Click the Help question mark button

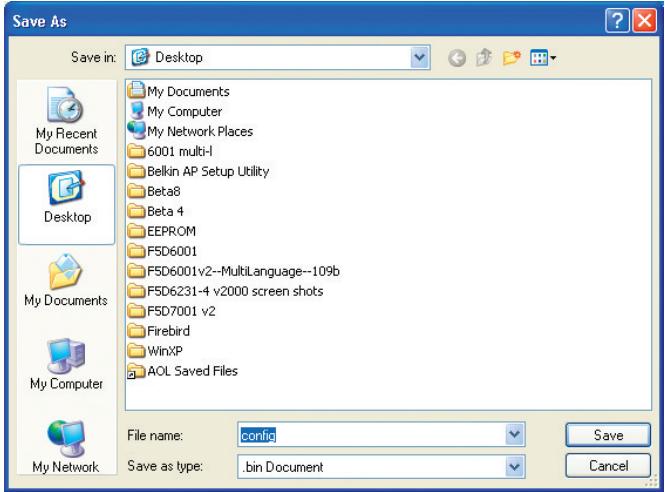pyautogui.click(x=618, y=20)
